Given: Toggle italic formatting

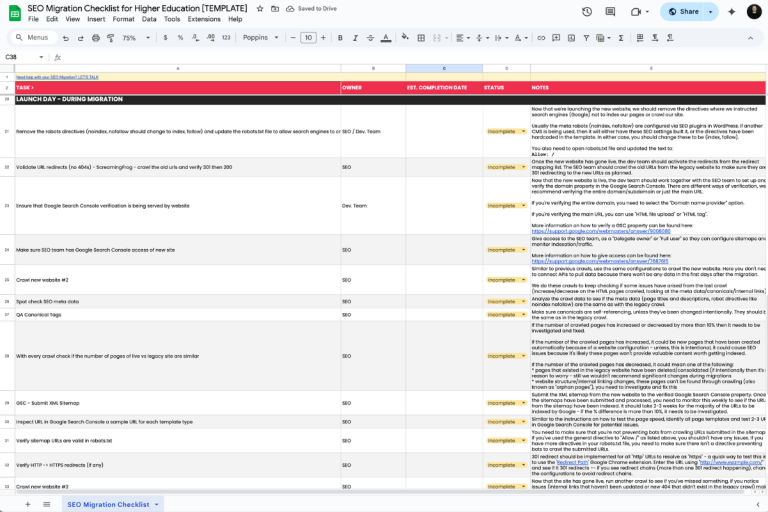Looking at the screenshot, I should [x=355, y=38].
